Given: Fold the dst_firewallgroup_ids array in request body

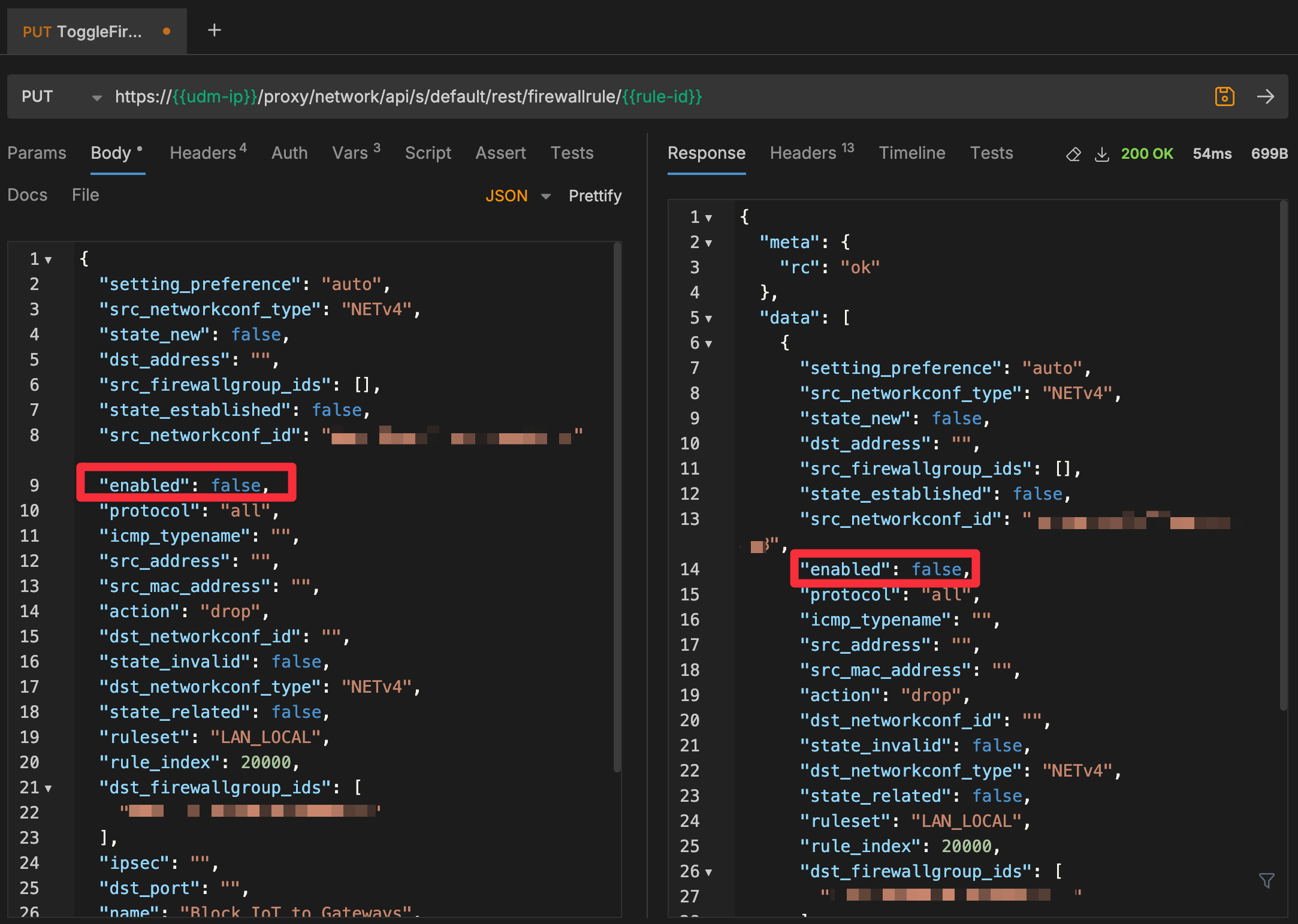Looking at the screenshot, I should pos(49,789).
